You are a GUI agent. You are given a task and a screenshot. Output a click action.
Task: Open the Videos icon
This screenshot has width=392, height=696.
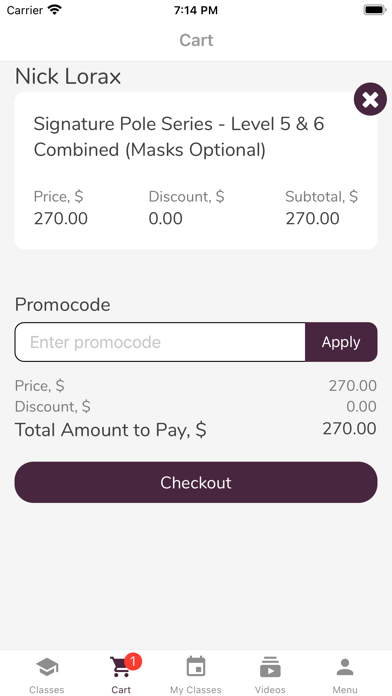point(270,667)
